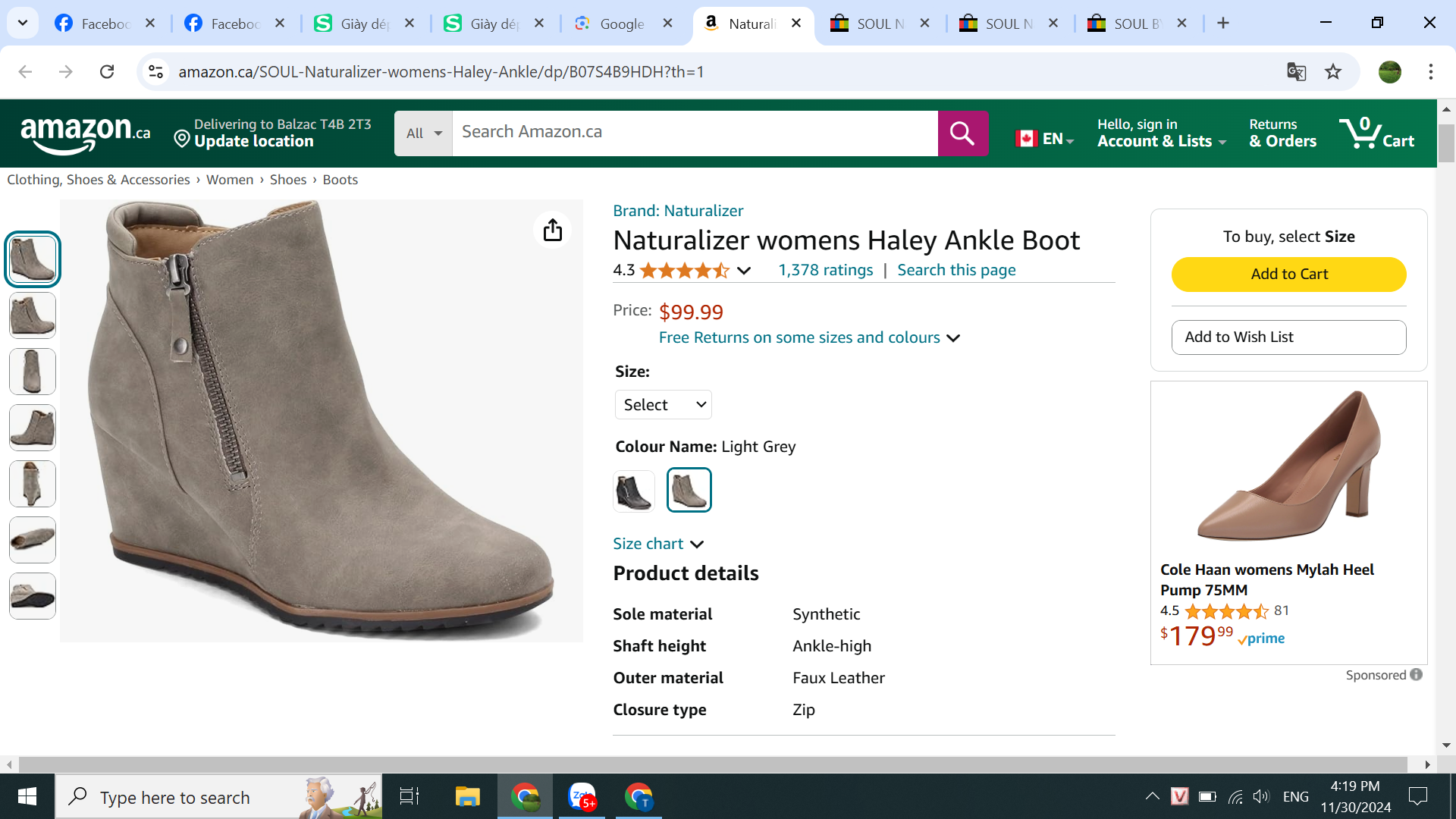Select the light grey boot colour swatch
1456x819 pixels.
coord(689,491)
